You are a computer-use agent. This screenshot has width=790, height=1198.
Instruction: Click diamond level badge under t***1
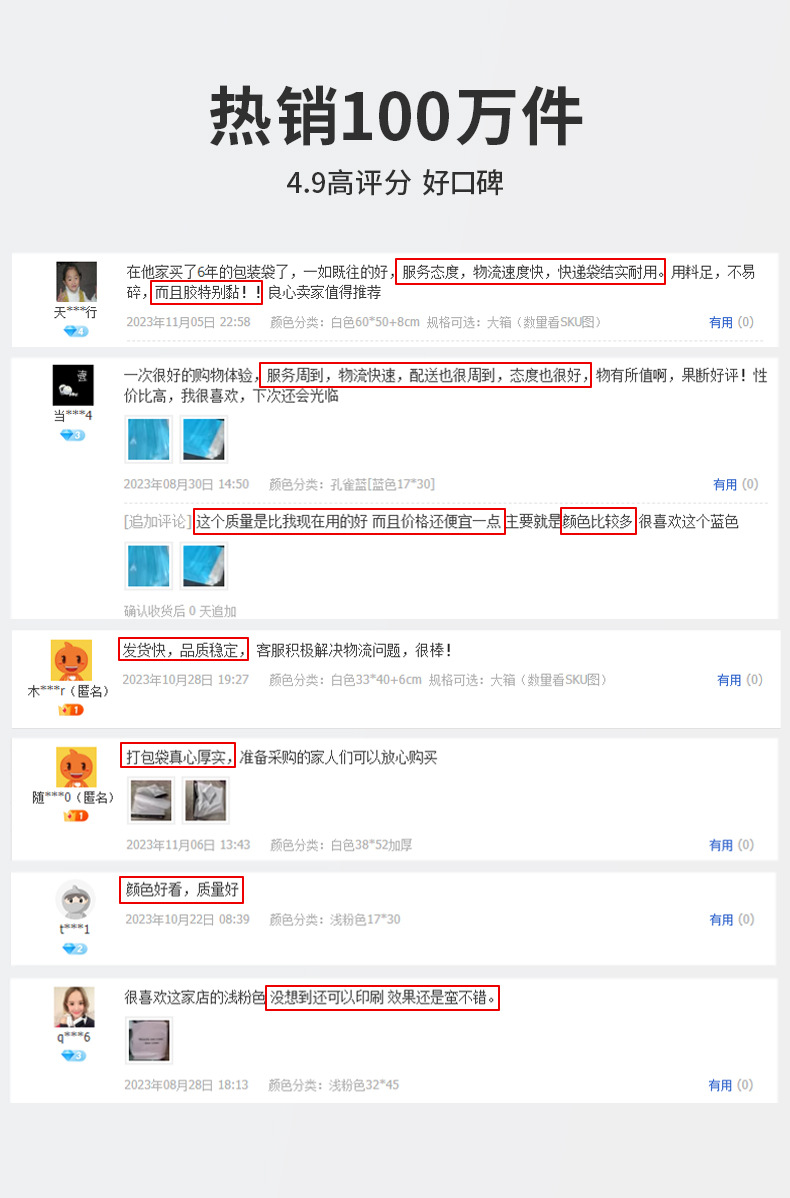(75, 948)
